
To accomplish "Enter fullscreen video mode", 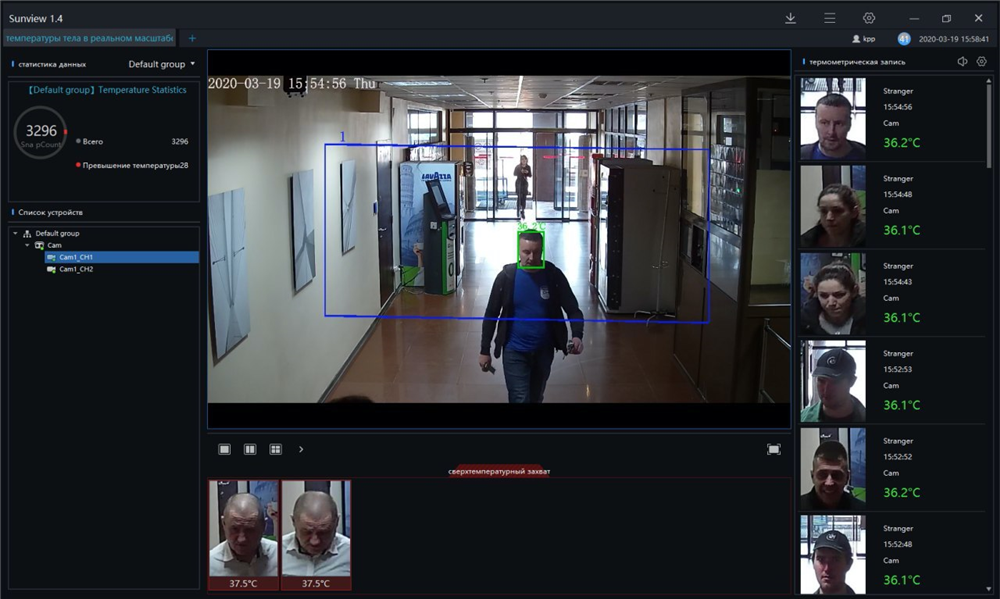I will pos(774,449).
